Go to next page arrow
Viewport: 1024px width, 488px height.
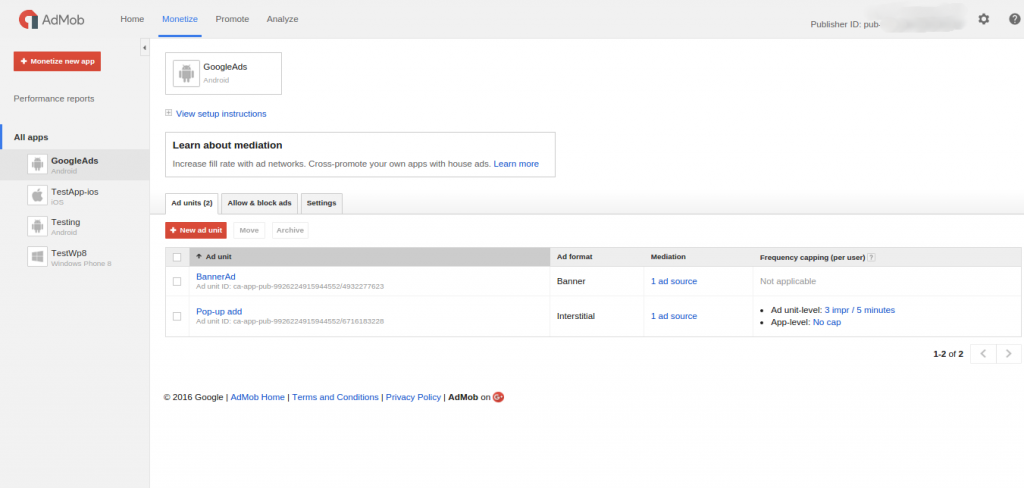point(1008,354)
